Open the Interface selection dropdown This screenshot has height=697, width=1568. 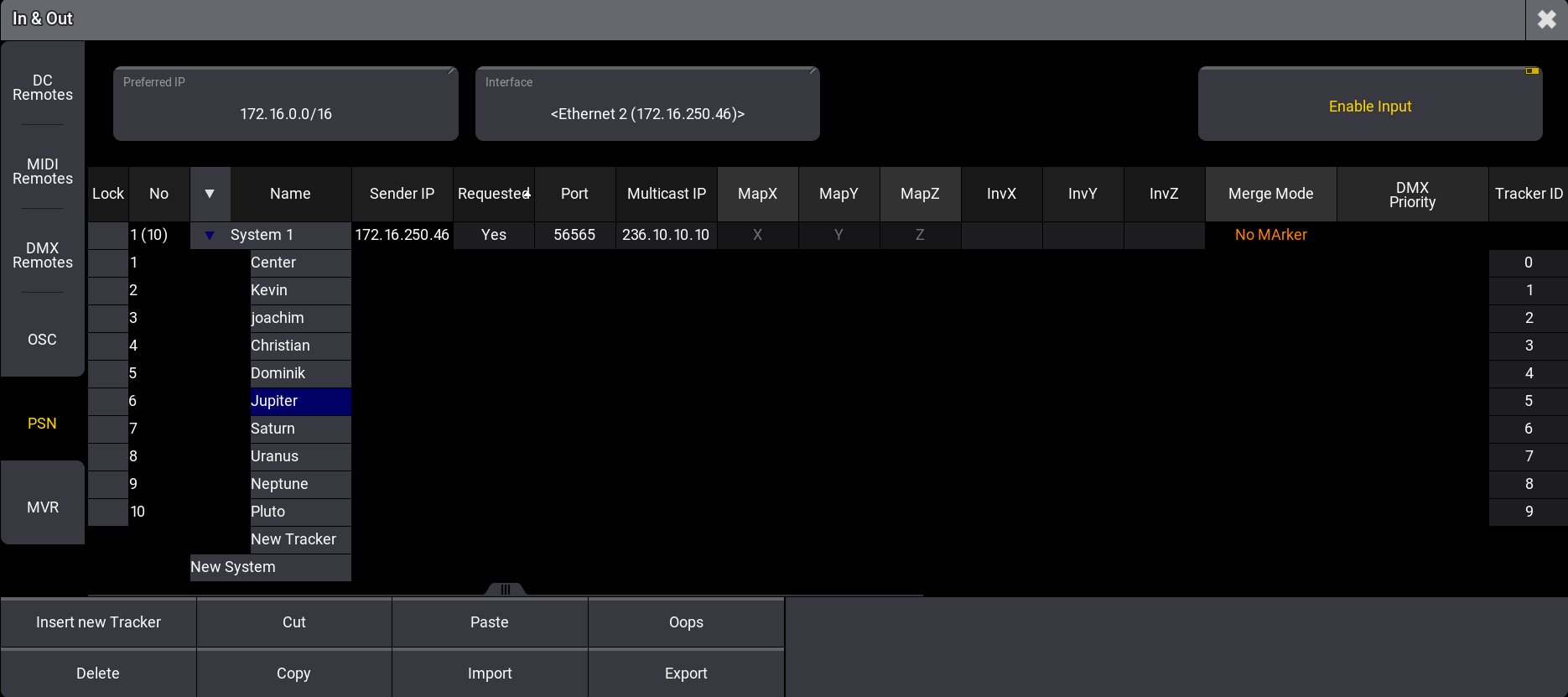coord(646,105)
